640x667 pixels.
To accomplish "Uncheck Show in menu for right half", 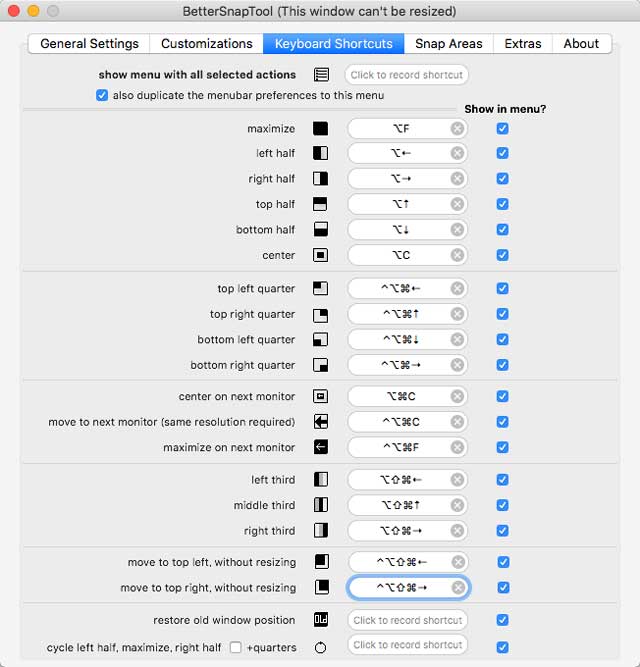I will (x=502, y=179).
